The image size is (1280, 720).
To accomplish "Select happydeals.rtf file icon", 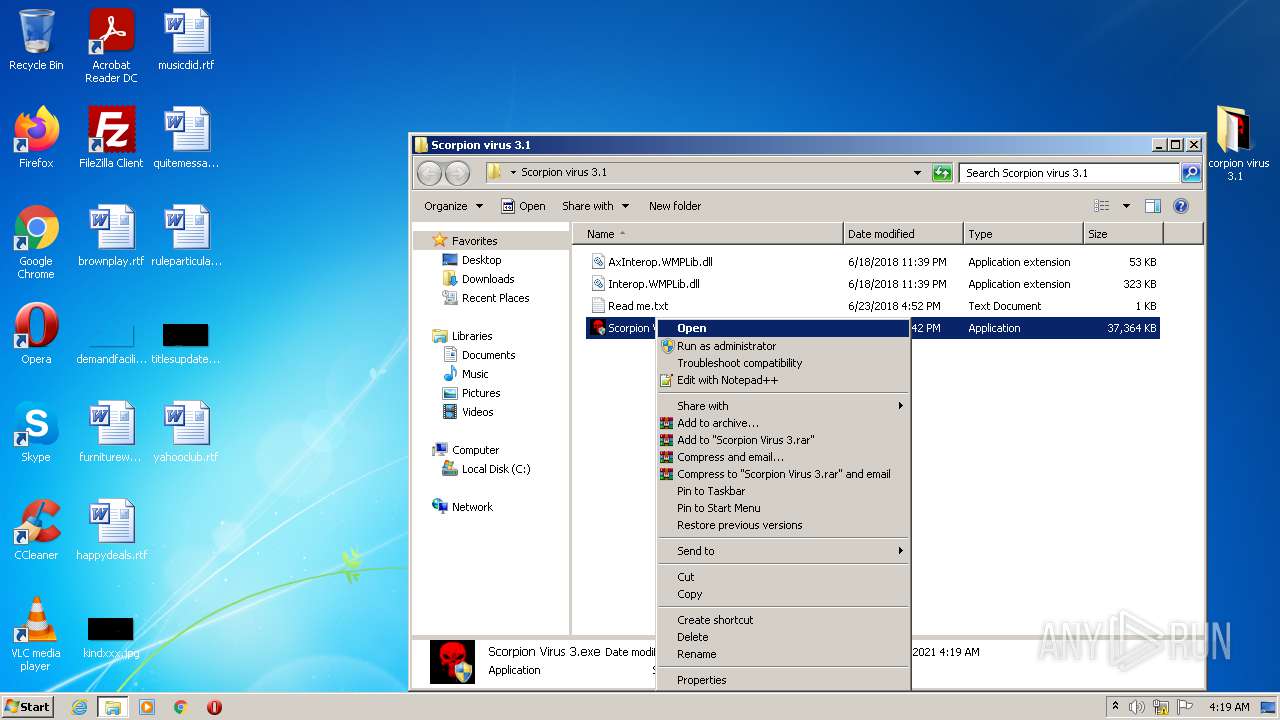I will click(111, 530).
